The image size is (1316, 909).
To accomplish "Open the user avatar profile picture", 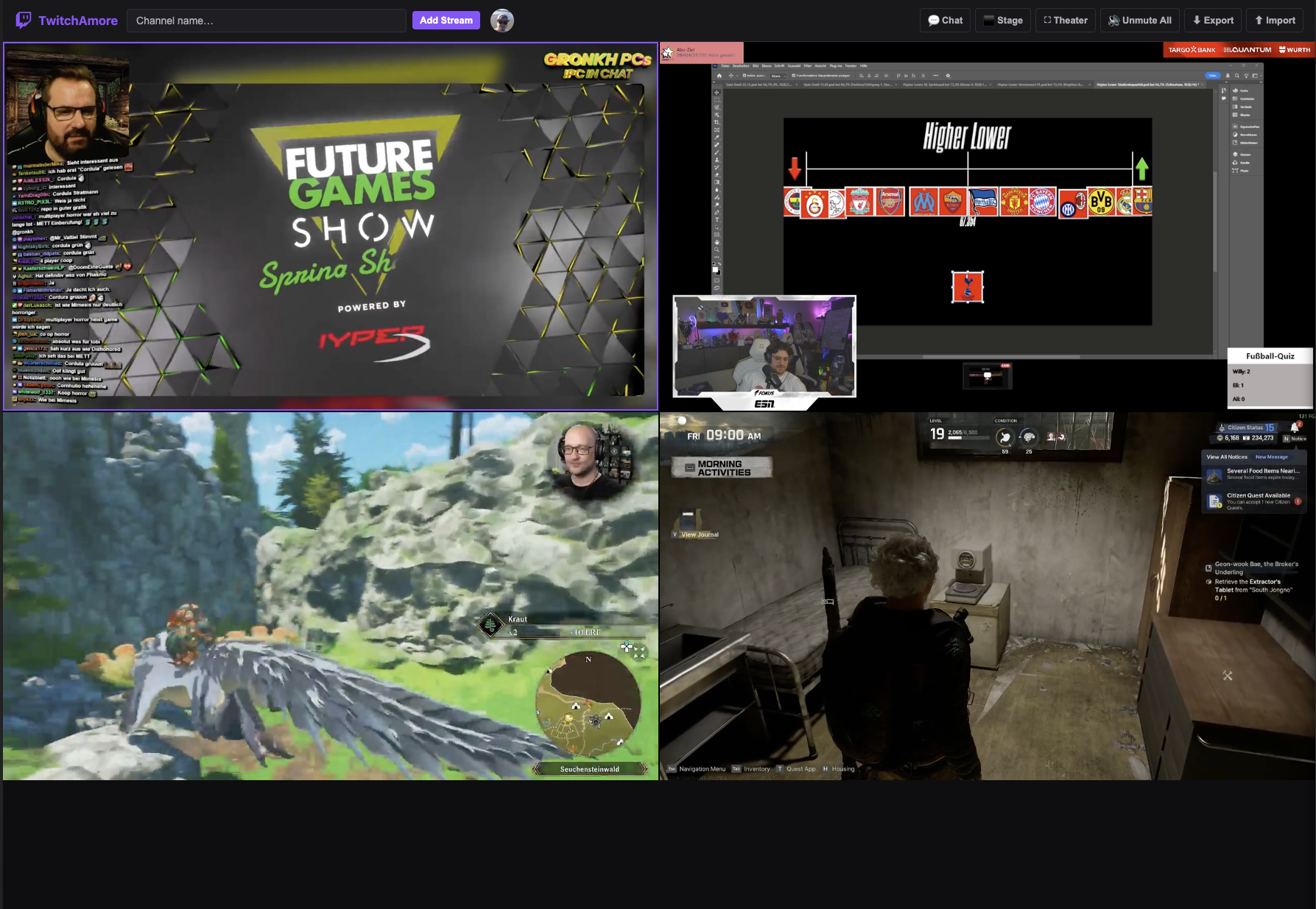I will tap(502, 21).
